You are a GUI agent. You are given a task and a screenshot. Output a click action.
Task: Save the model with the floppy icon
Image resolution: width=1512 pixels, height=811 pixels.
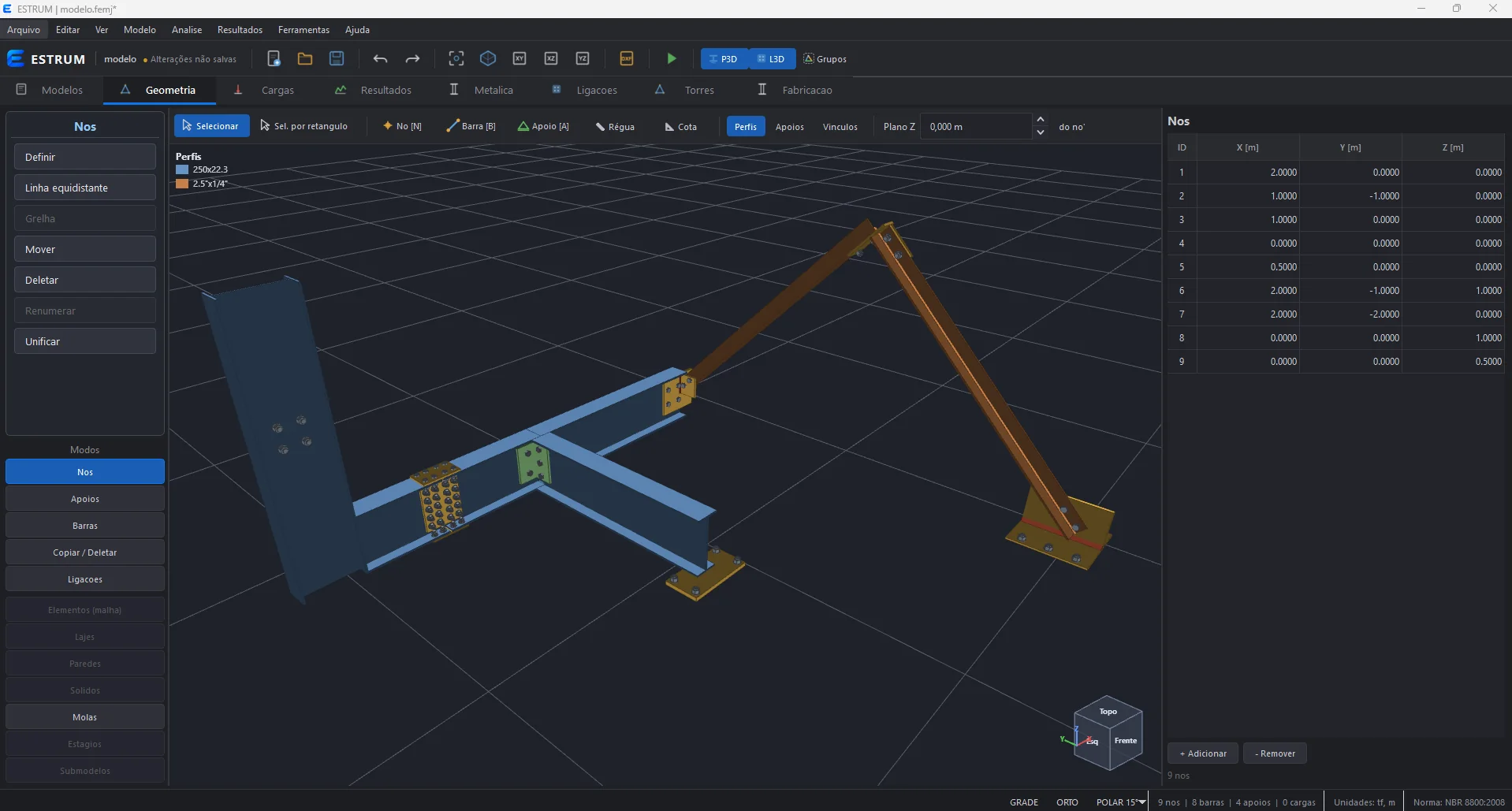(337, 58)
